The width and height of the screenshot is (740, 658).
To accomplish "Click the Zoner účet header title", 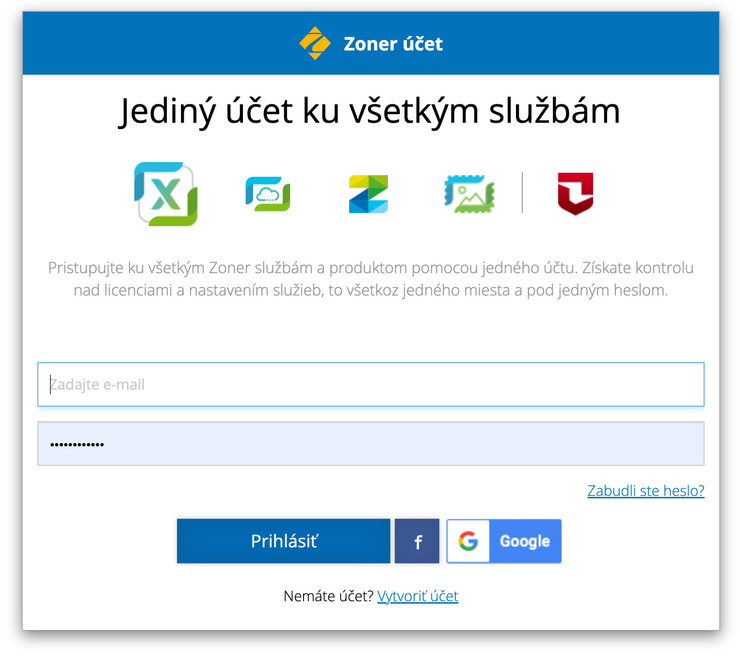I will pyautogui.click(x=393, y=44).
